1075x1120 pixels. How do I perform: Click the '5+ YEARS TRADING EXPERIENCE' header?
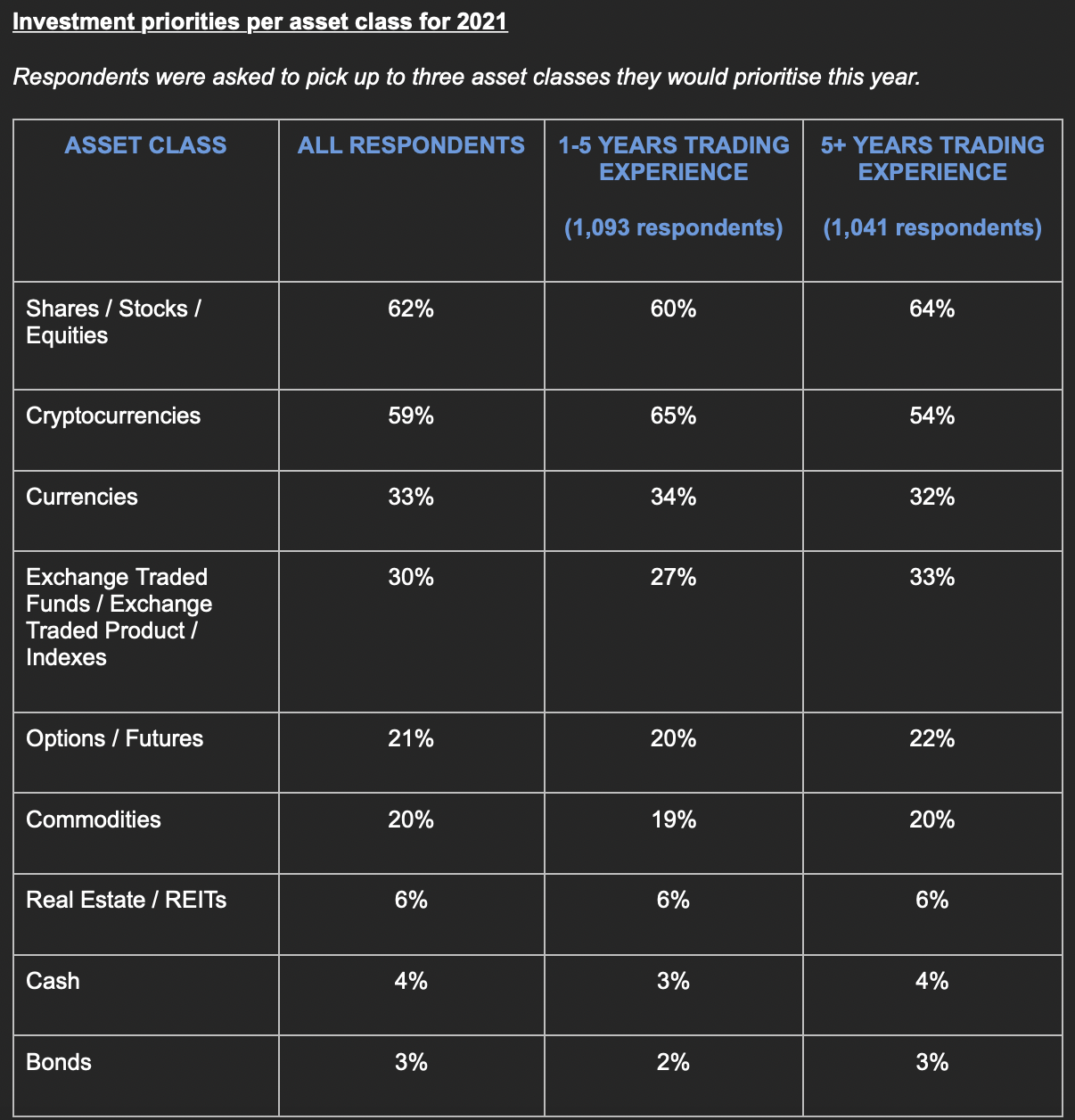click(x=932, y=158)
